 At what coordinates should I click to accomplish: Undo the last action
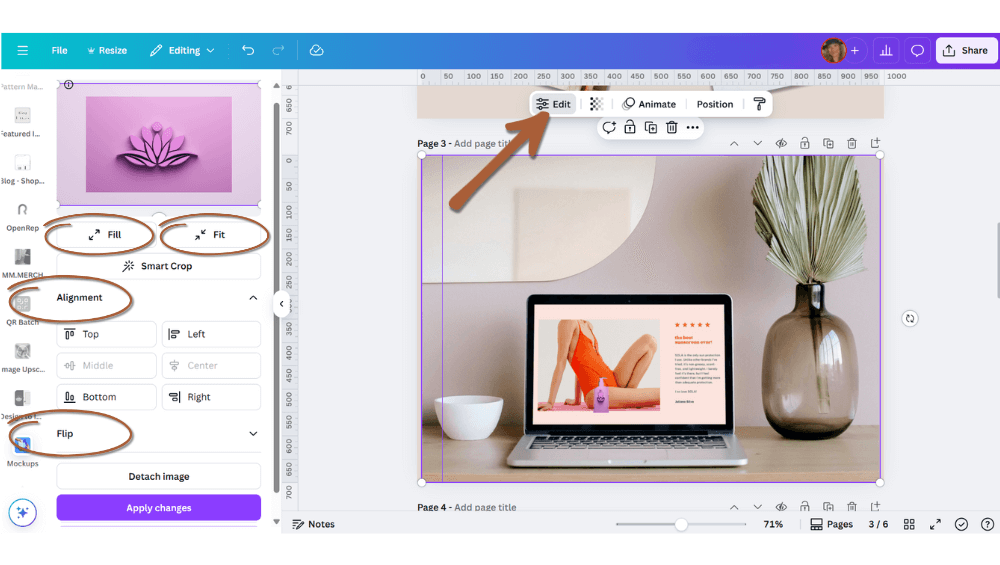tap(248, 50)
